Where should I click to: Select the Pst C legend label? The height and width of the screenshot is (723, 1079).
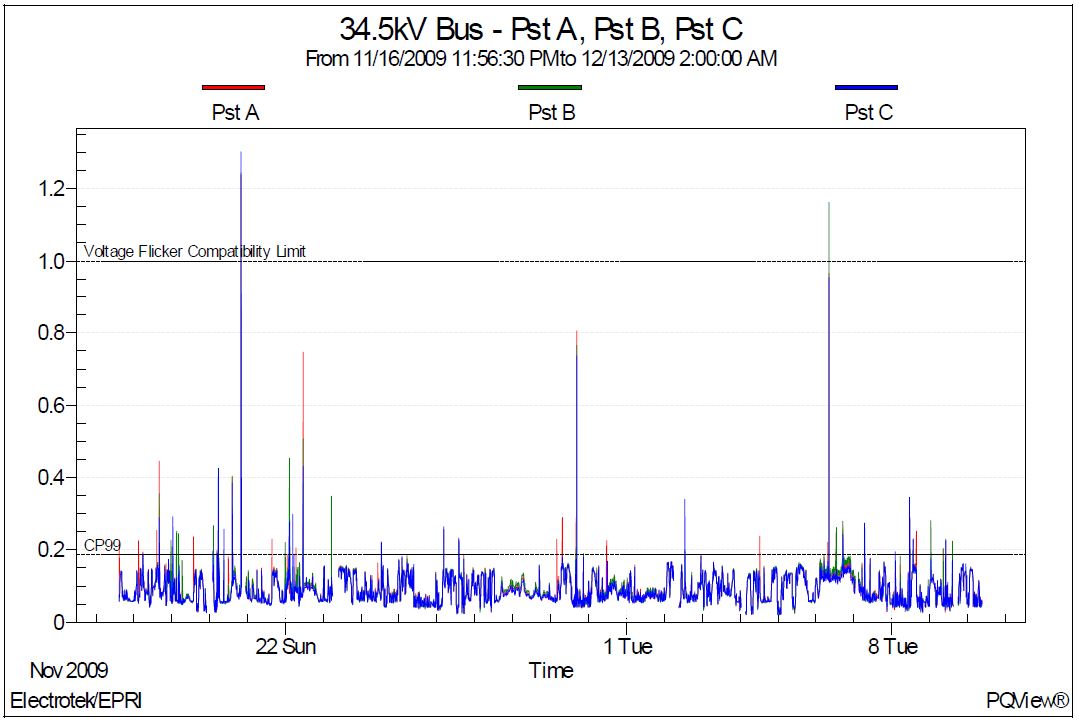868,113
